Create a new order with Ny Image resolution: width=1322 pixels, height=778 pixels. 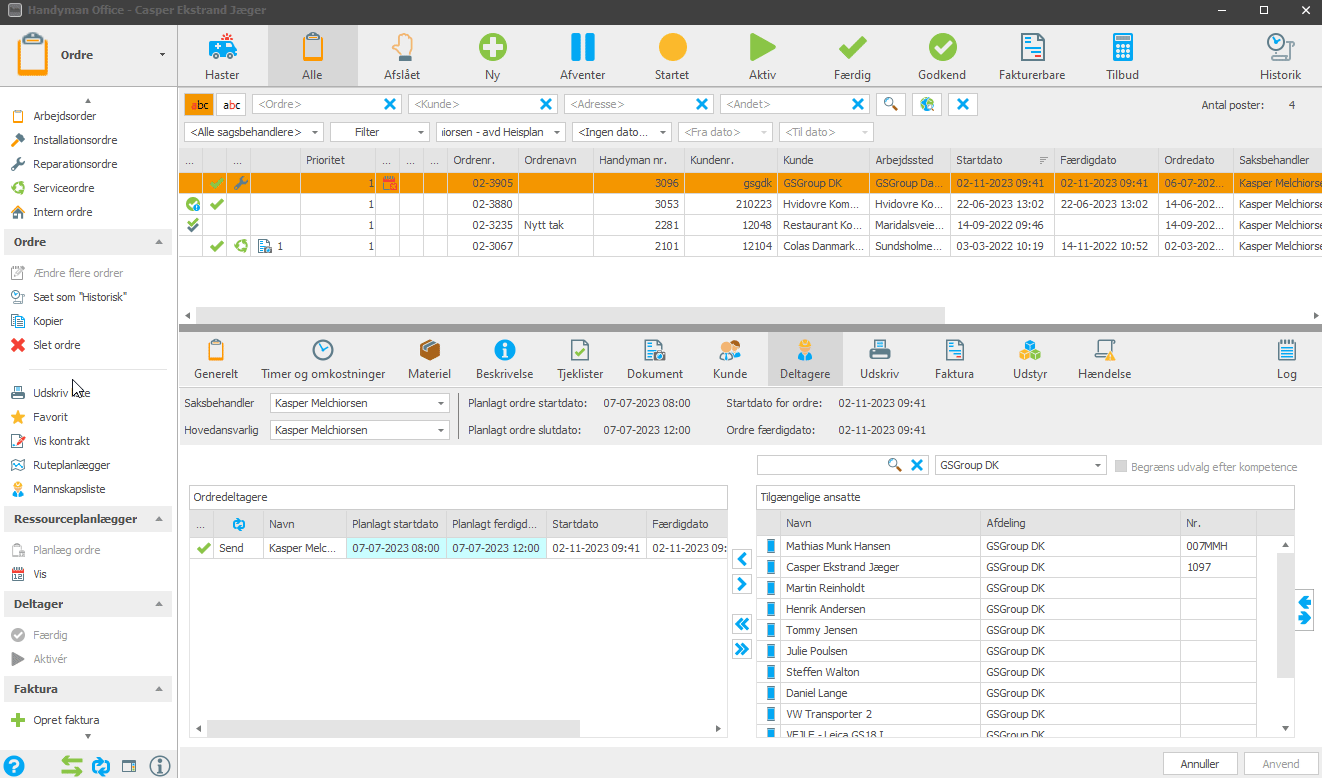coord(492,56)
